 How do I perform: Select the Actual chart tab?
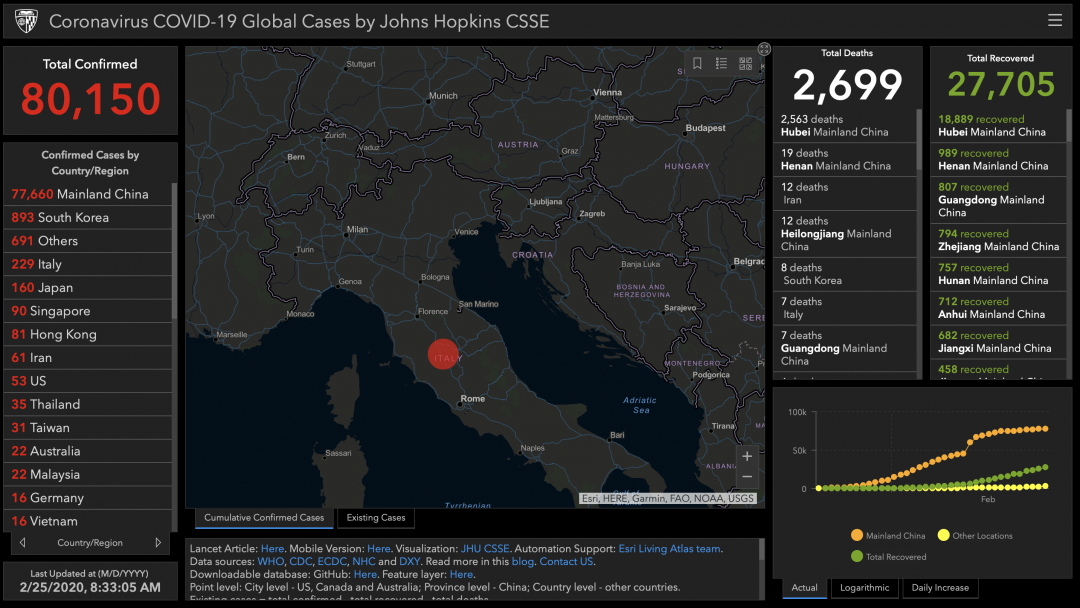tap(804, 588)
